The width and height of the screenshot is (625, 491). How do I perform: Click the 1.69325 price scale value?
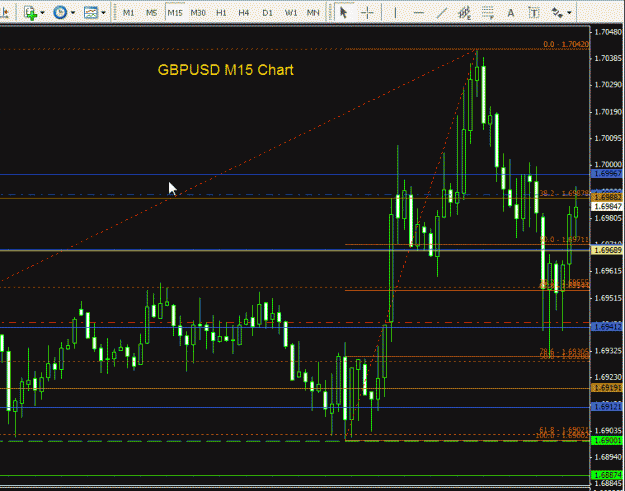click(608, 351)
